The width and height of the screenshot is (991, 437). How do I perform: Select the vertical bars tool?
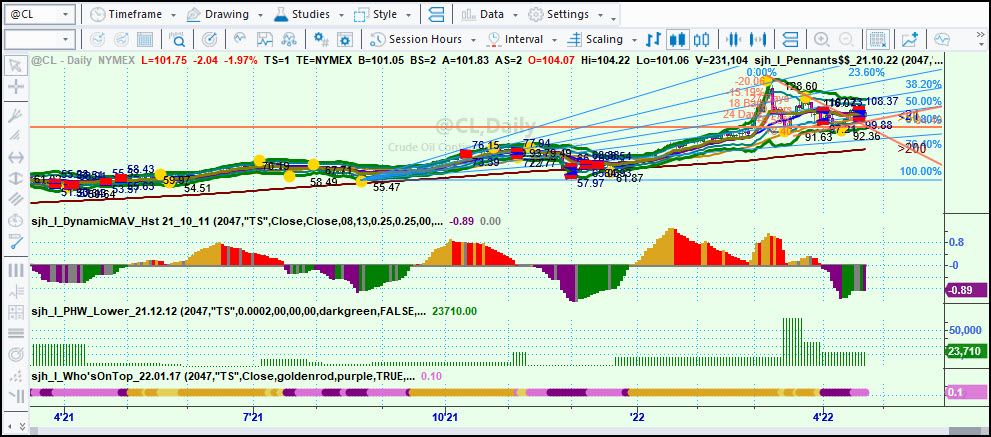click(x=16, y=270)
